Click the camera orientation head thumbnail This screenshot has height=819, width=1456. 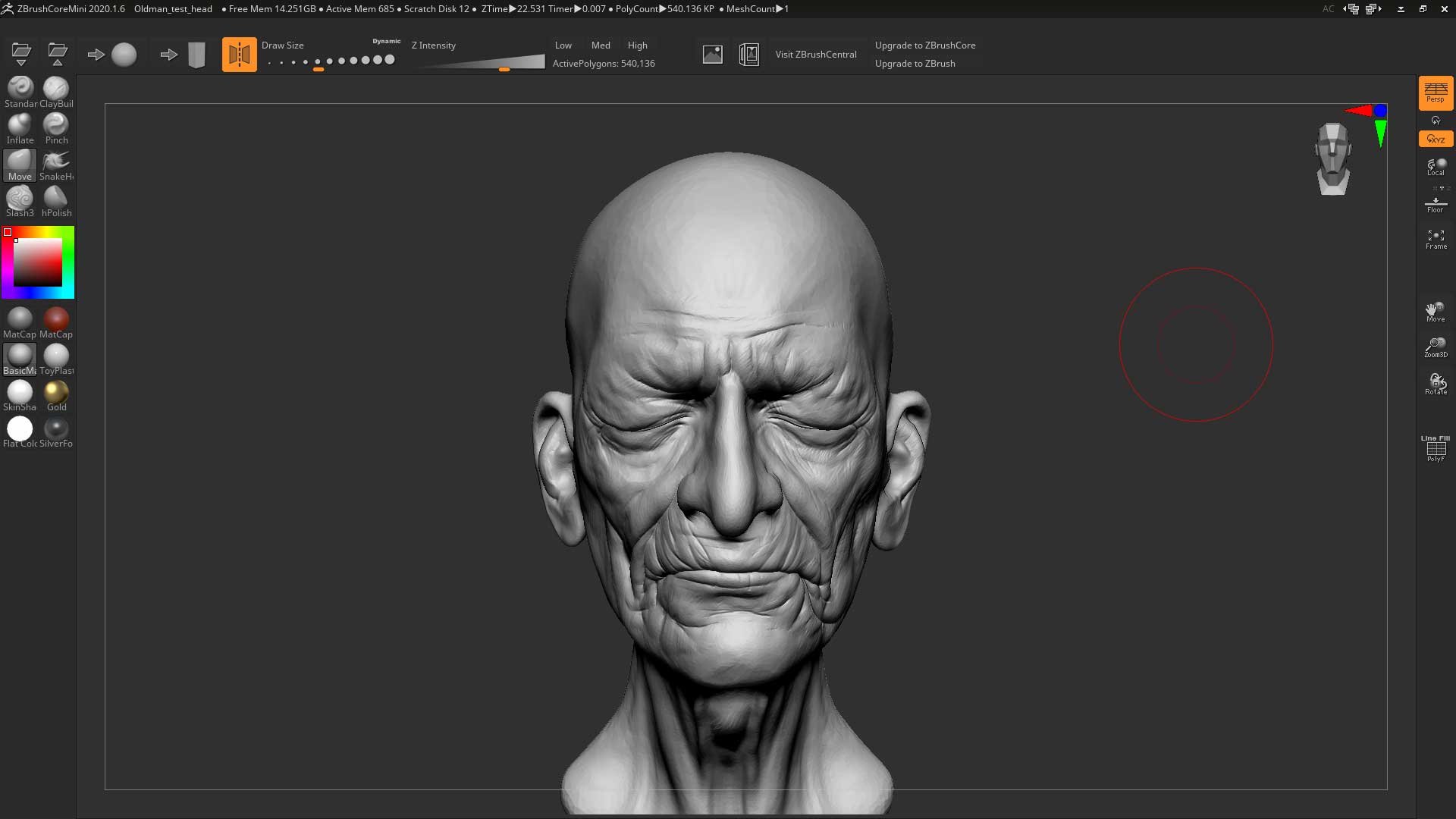pyautogui.click(x=1333, y=159)
